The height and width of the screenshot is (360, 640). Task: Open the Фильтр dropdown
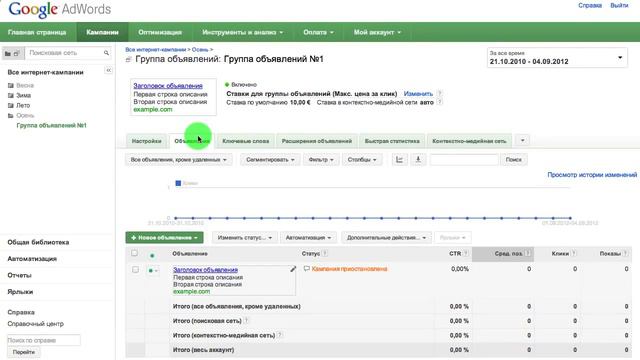[x=321, y=160]
